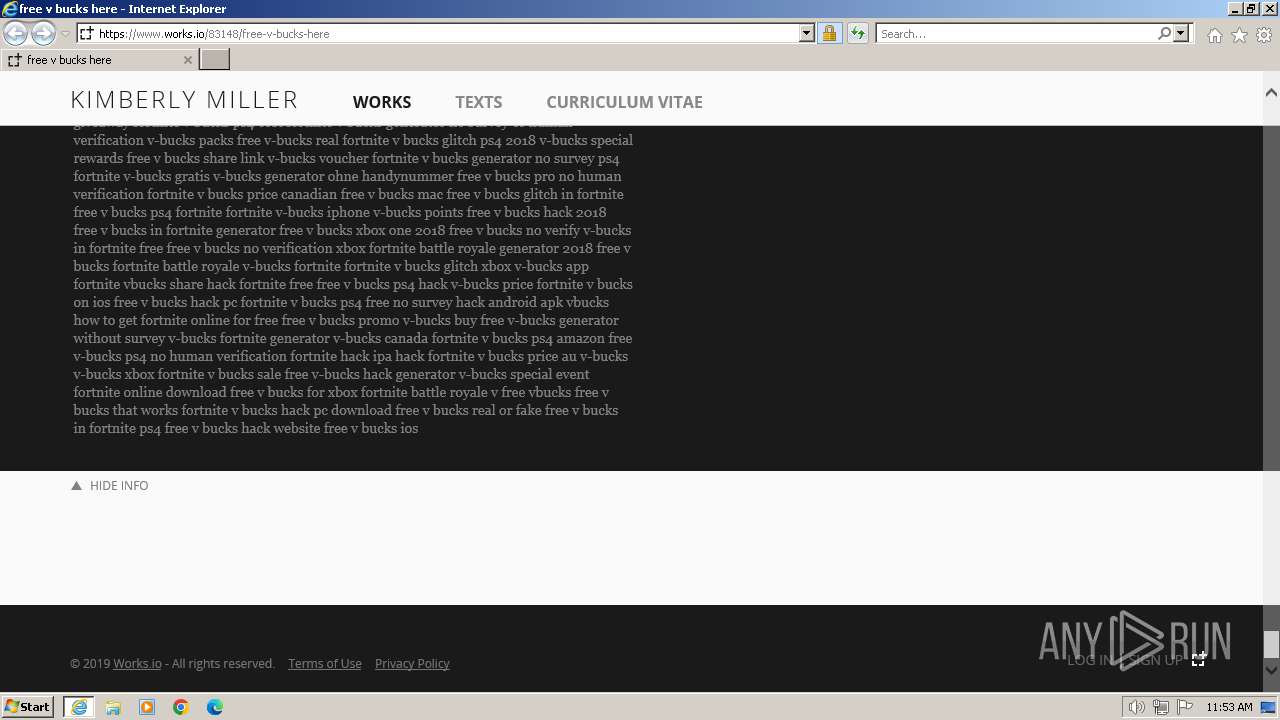Open the media player taskbar icon

click(147, 707)
